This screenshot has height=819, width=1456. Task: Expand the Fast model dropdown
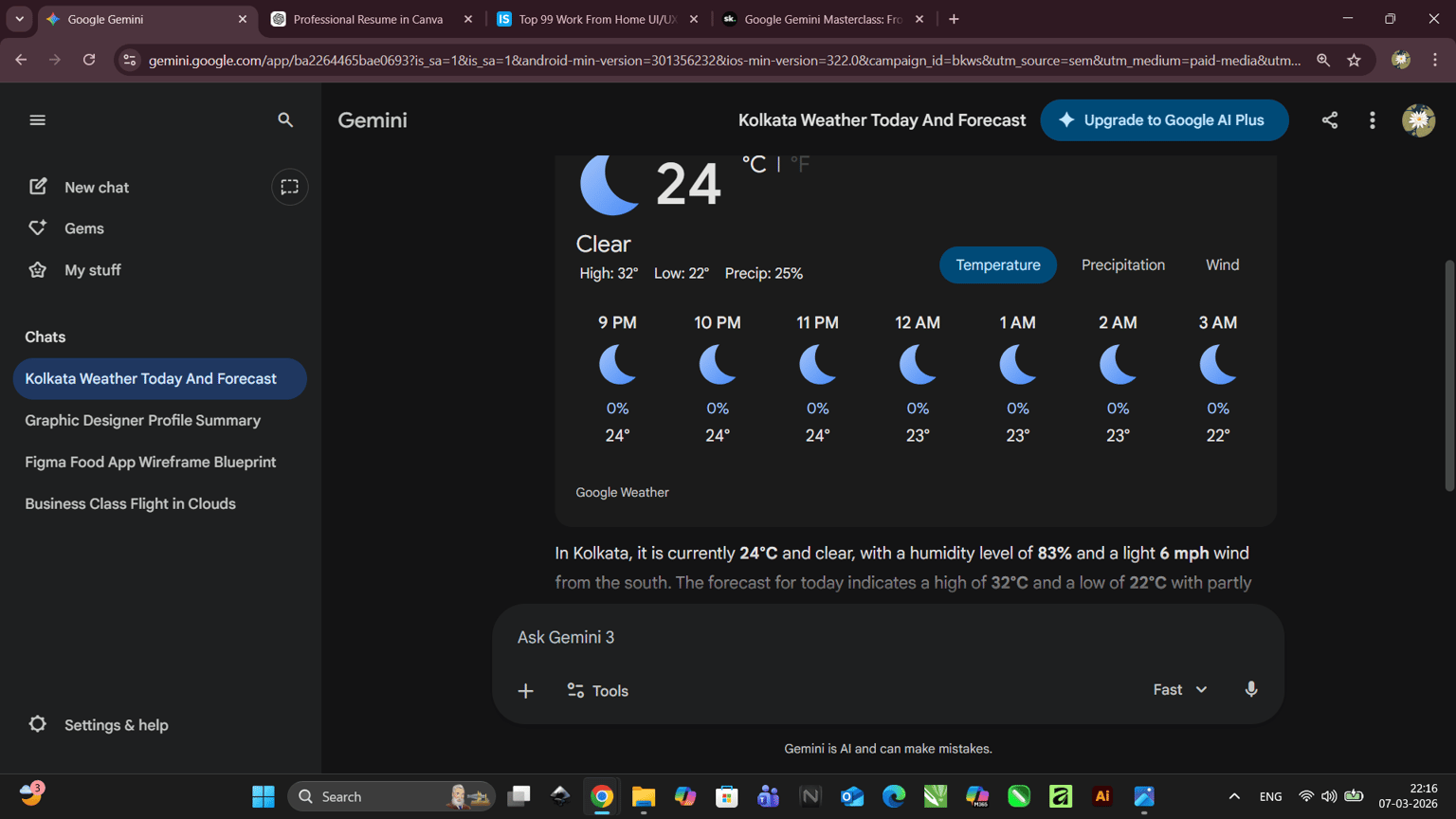pos(1180,690)
